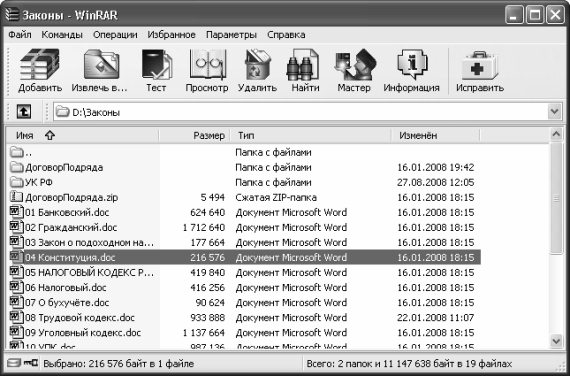Image resolution: width=570 pixels, height=376 pixels.
Task: Click the file list scroll down arrow
Action: tap(556, 341)
